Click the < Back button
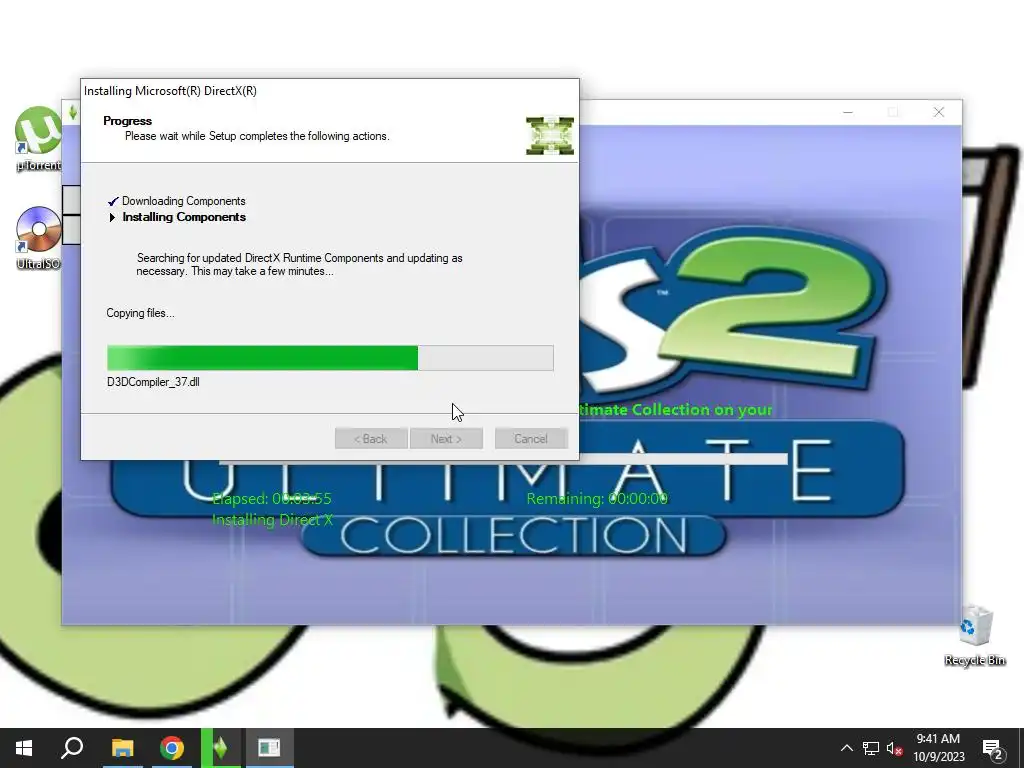Image resolution: width=1024 pixels, height=768 pixels. click(371, 438)
